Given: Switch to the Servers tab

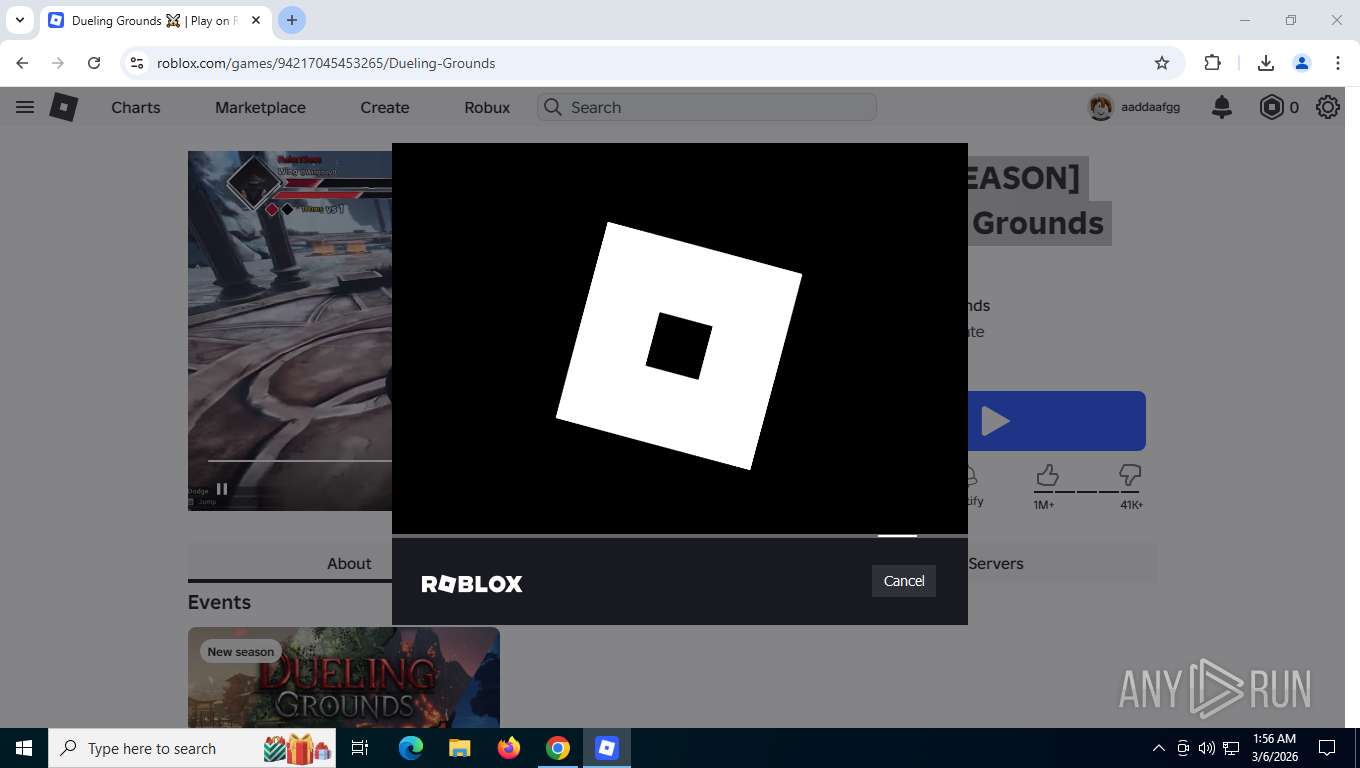Looking at the screenshot, I should point(996,563).
